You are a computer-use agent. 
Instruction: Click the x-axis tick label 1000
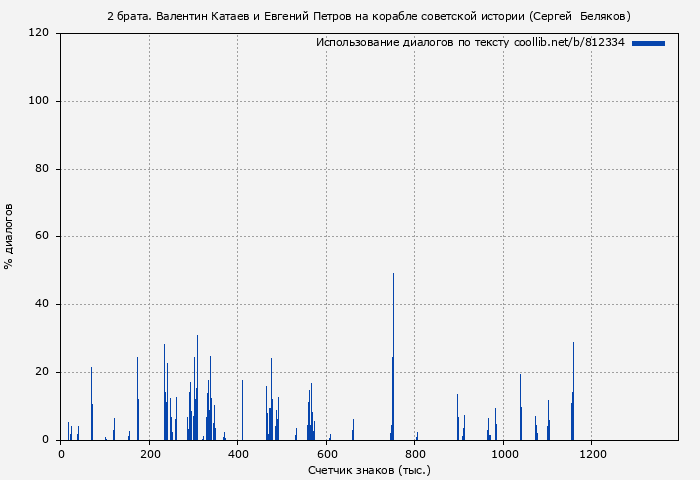(503, 454)
